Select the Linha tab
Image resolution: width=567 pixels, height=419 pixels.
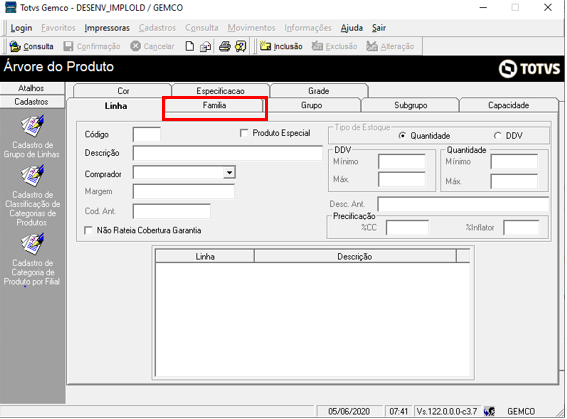pyautogui.click(x=116, y=106)
